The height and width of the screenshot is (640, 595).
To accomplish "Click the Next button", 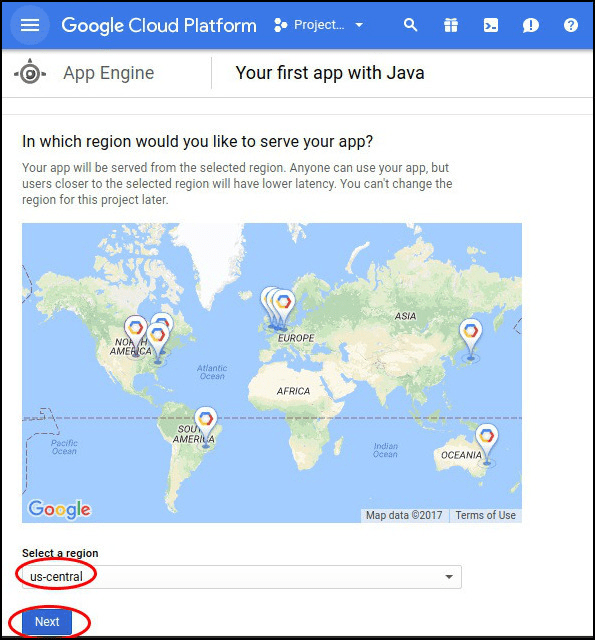I will coord(47,622).
